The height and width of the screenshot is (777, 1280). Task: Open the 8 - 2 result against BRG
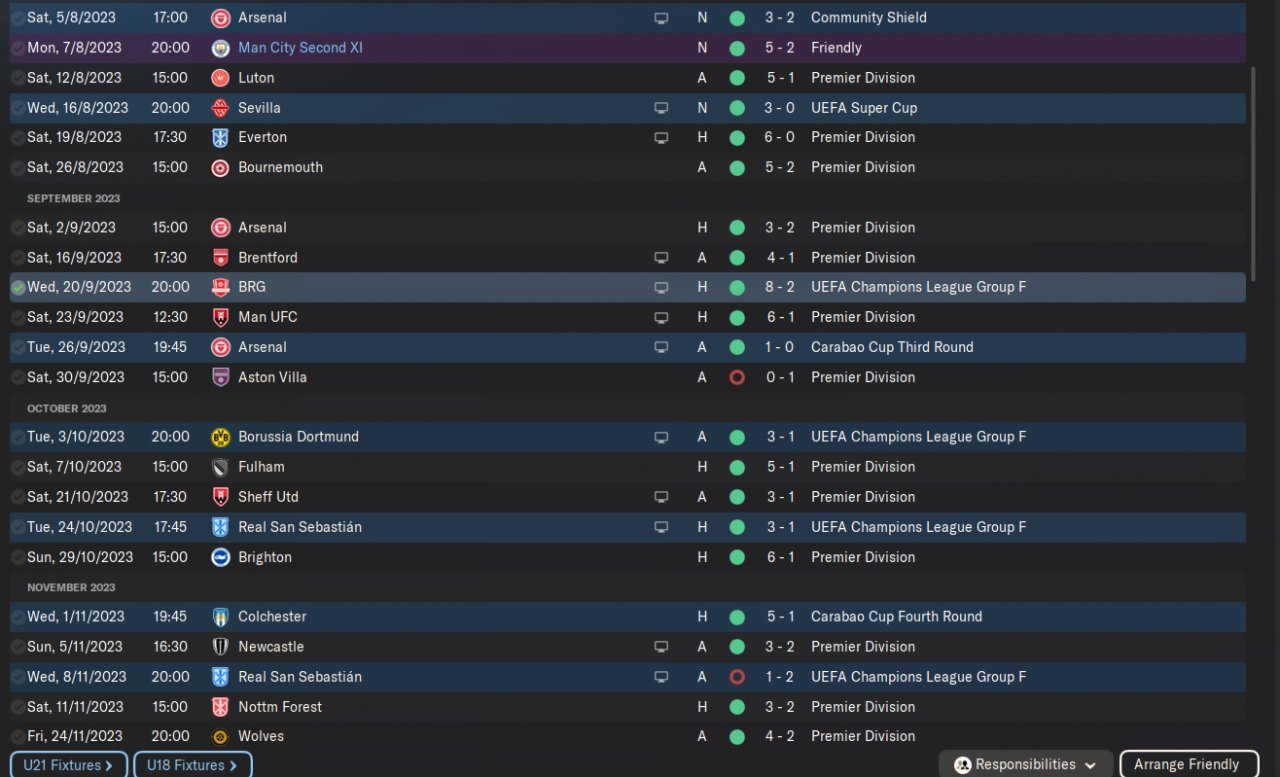(780, 287)
